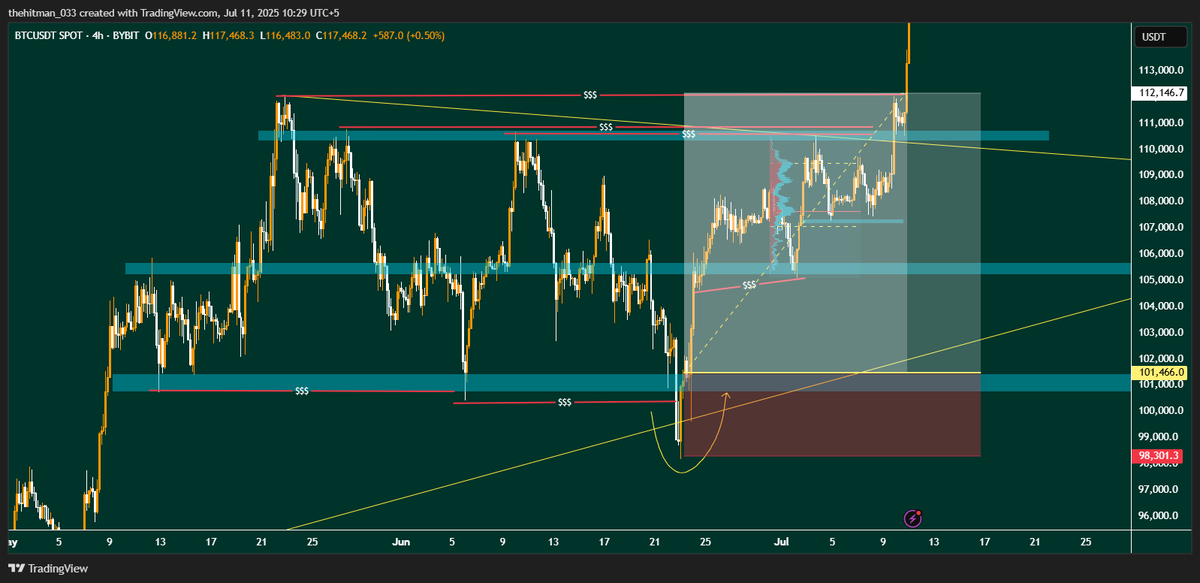Click 105,000.0 on the price axis
Viewport: 1200px width, 583px height.
(x=1159, y=279)
